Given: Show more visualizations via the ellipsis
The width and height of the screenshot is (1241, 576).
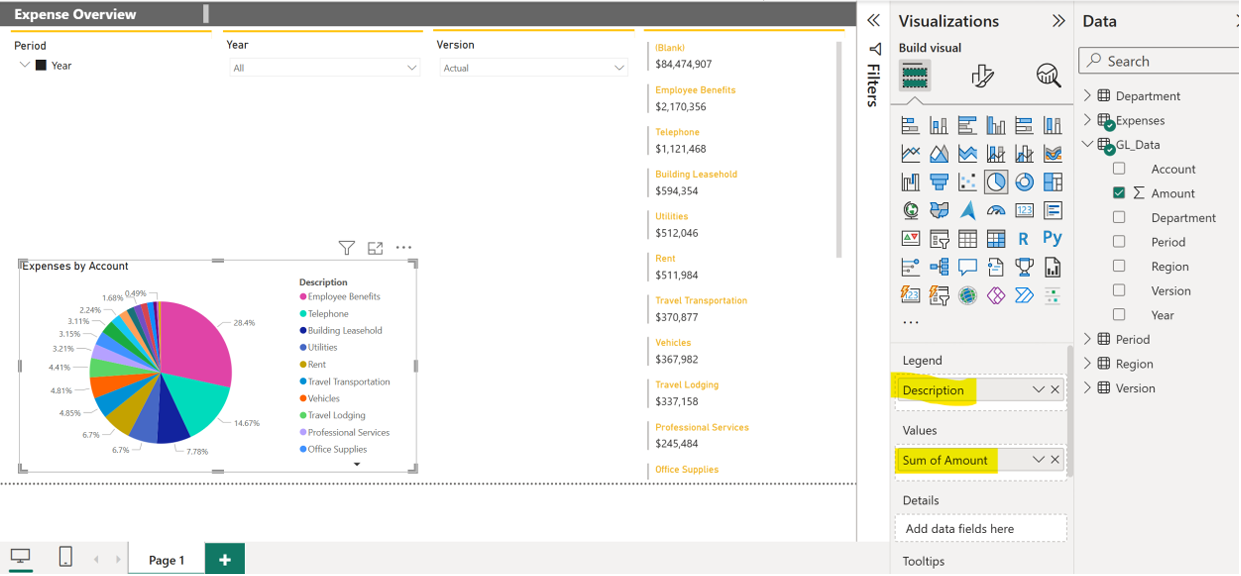Looking at the screenshot, I should point(910,323).
